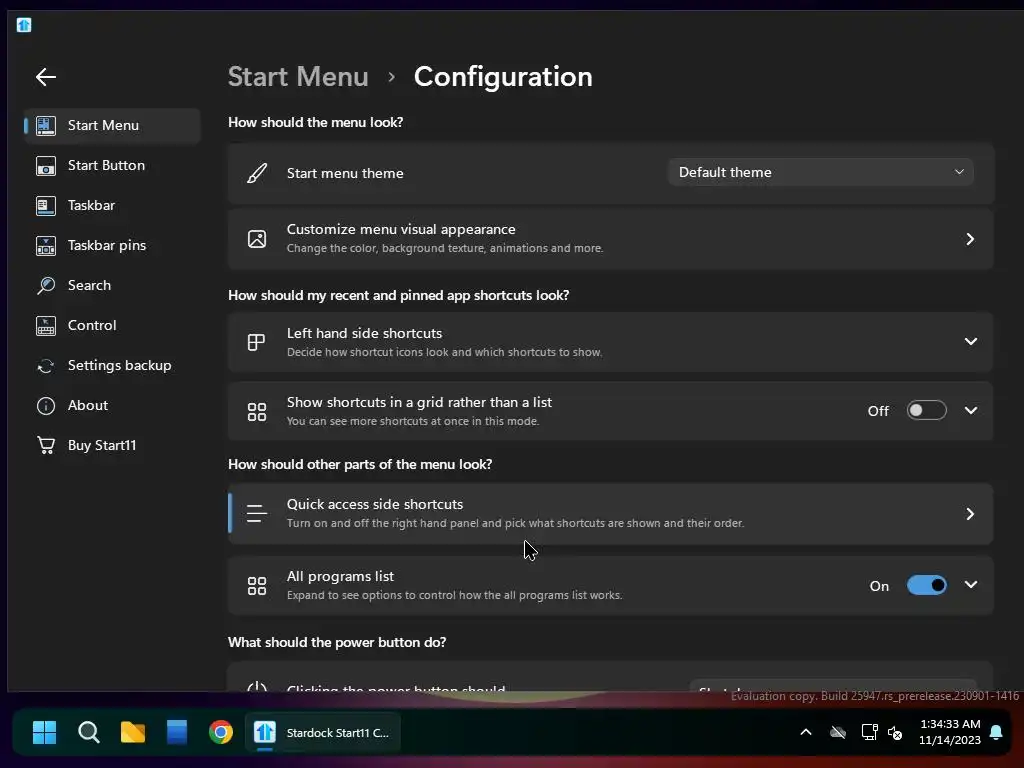Open Settings backup in sidebar
This screenshot has height=768, width=1024.
click(112, 366)
